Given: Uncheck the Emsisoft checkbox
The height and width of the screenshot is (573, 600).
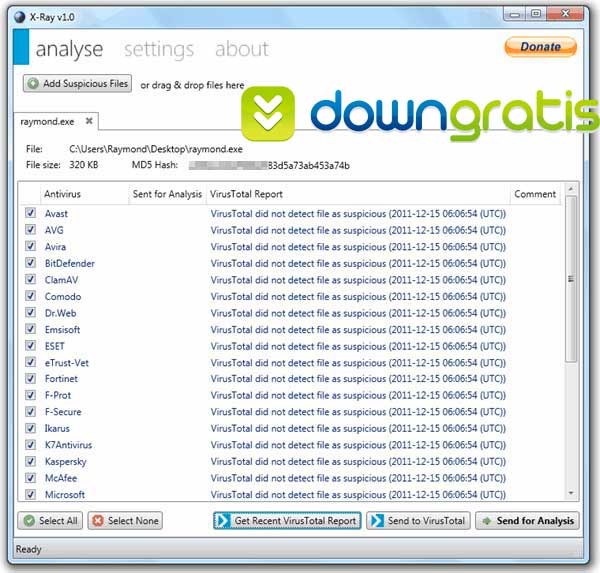Looking at the screenshot, I should coord(31,329).
